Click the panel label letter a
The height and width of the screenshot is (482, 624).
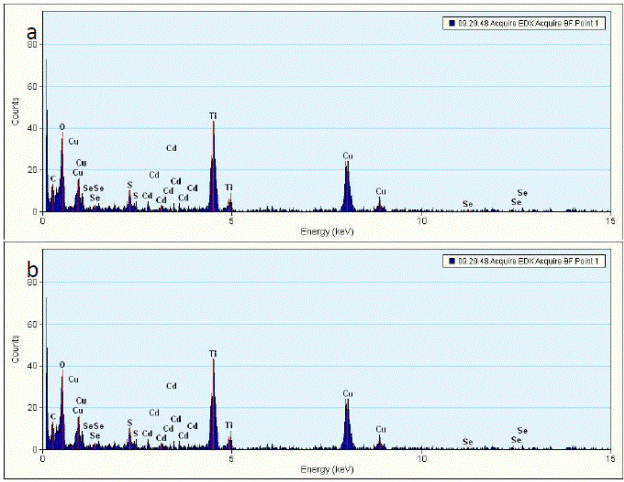32,33
